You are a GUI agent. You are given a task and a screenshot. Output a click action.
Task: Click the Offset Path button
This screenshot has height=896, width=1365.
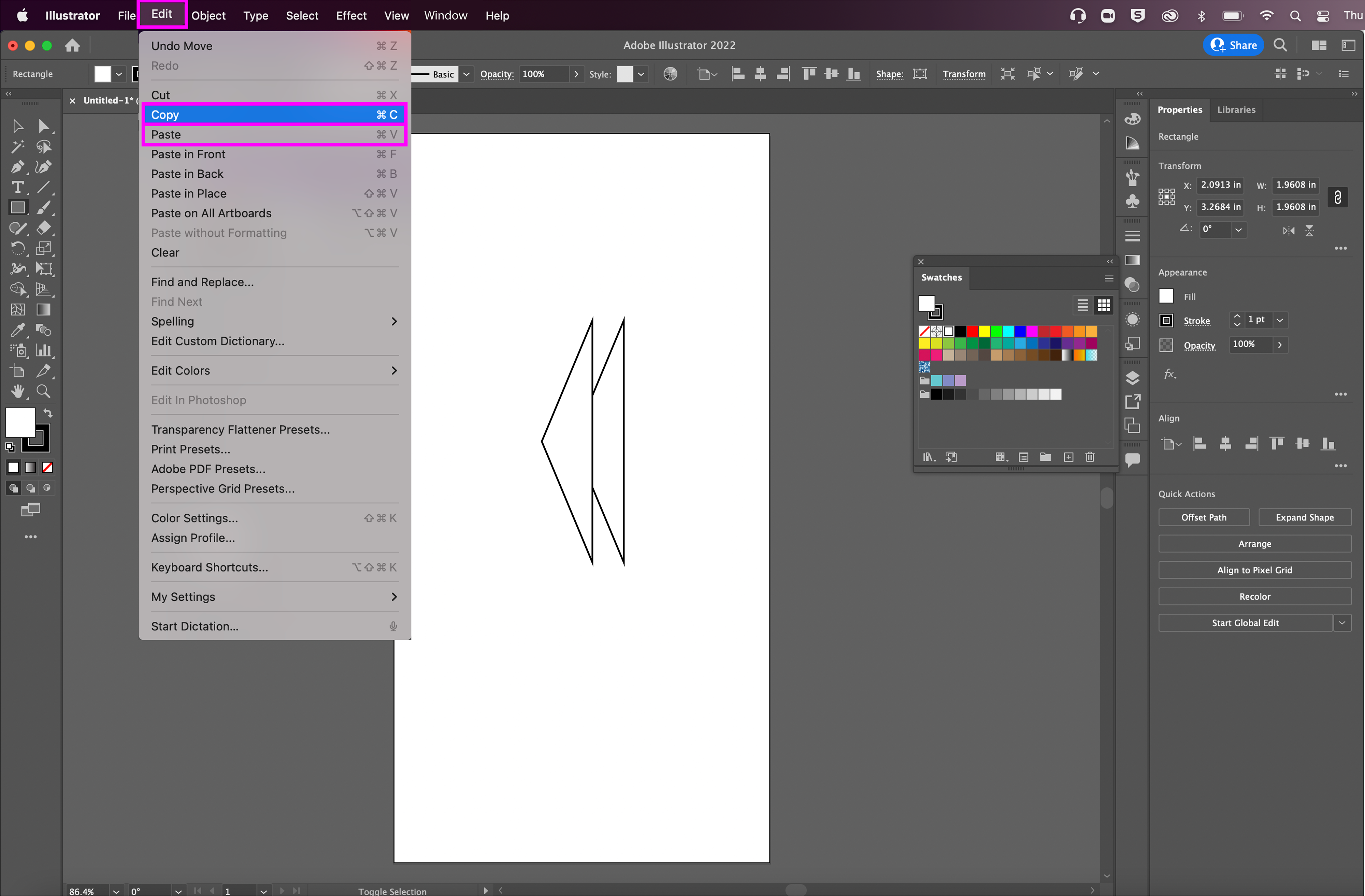tap(1203, 517)
